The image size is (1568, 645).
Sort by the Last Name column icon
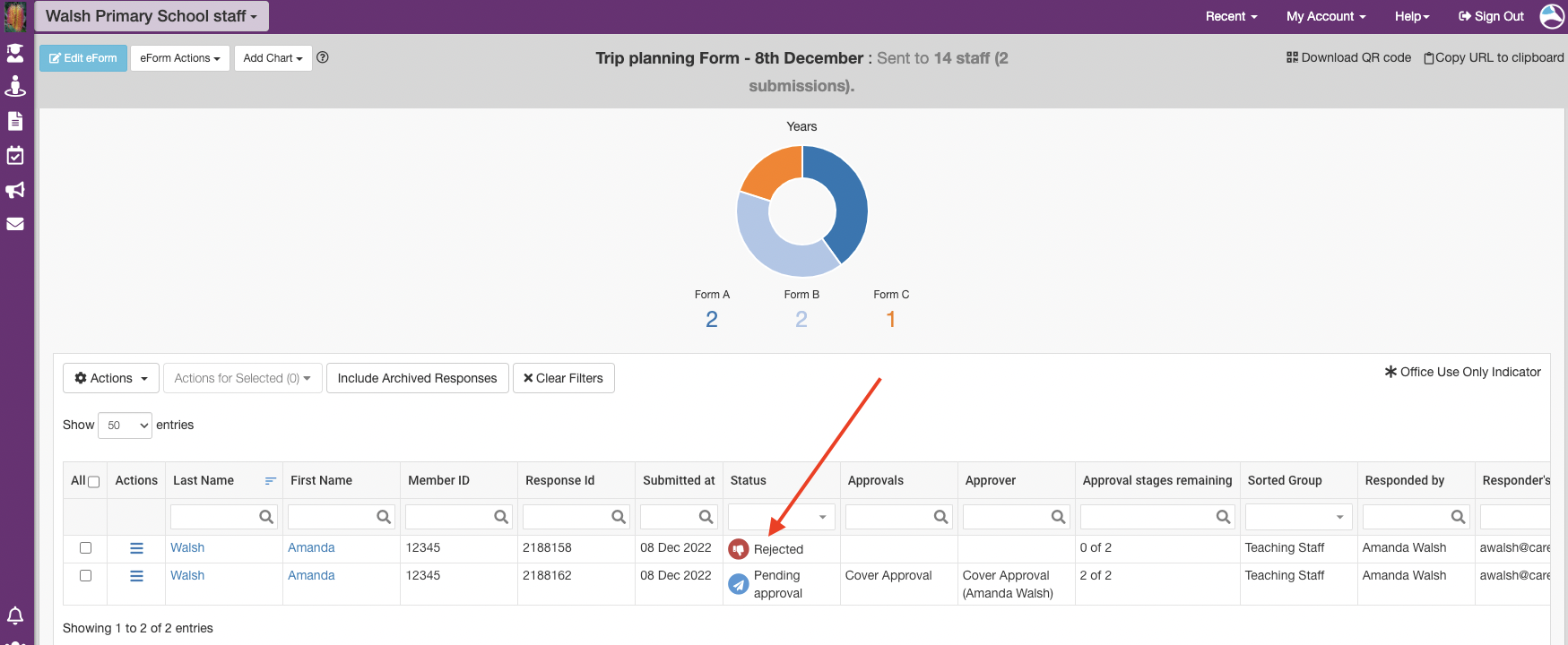point(270,481)
